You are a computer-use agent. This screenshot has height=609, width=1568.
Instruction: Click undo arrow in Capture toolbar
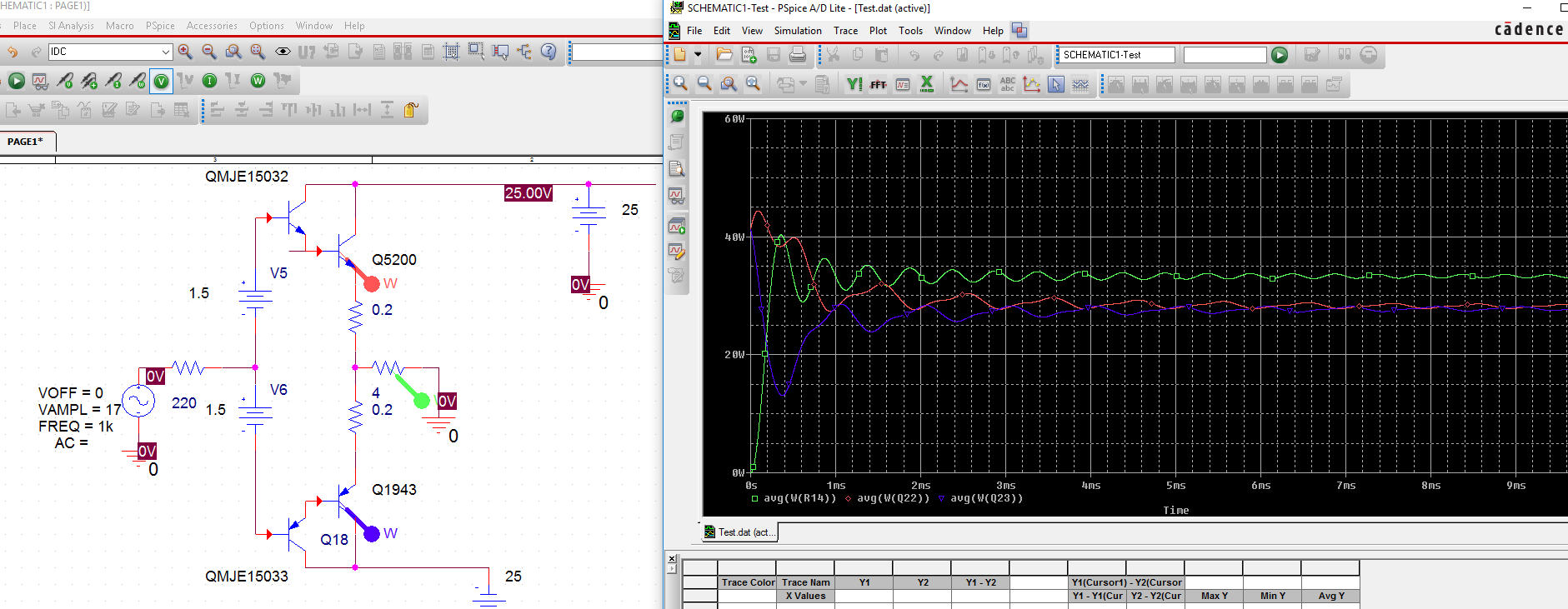(13, 52)
